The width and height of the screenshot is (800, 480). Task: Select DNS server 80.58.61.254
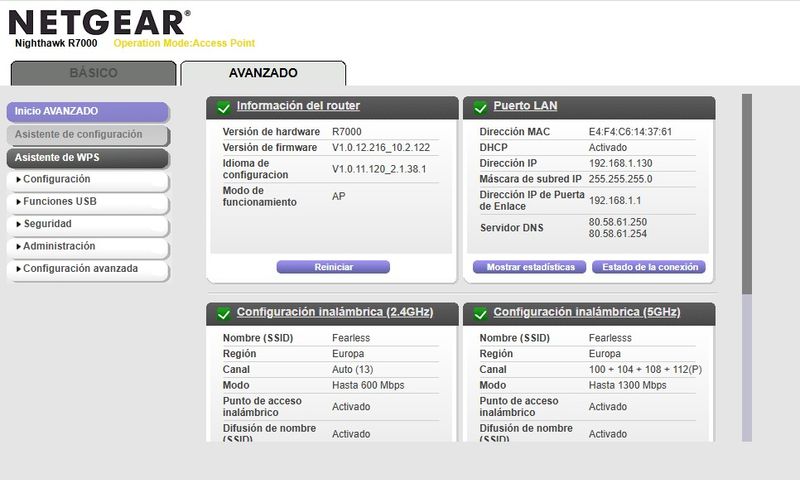click(618, 234)
